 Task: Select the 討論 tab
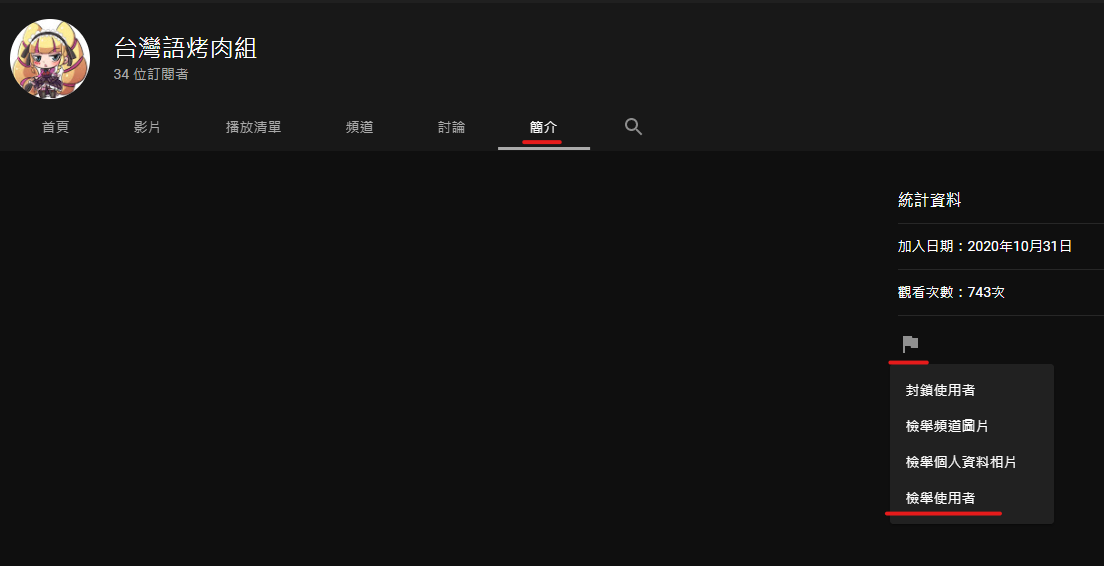point(451,127)
